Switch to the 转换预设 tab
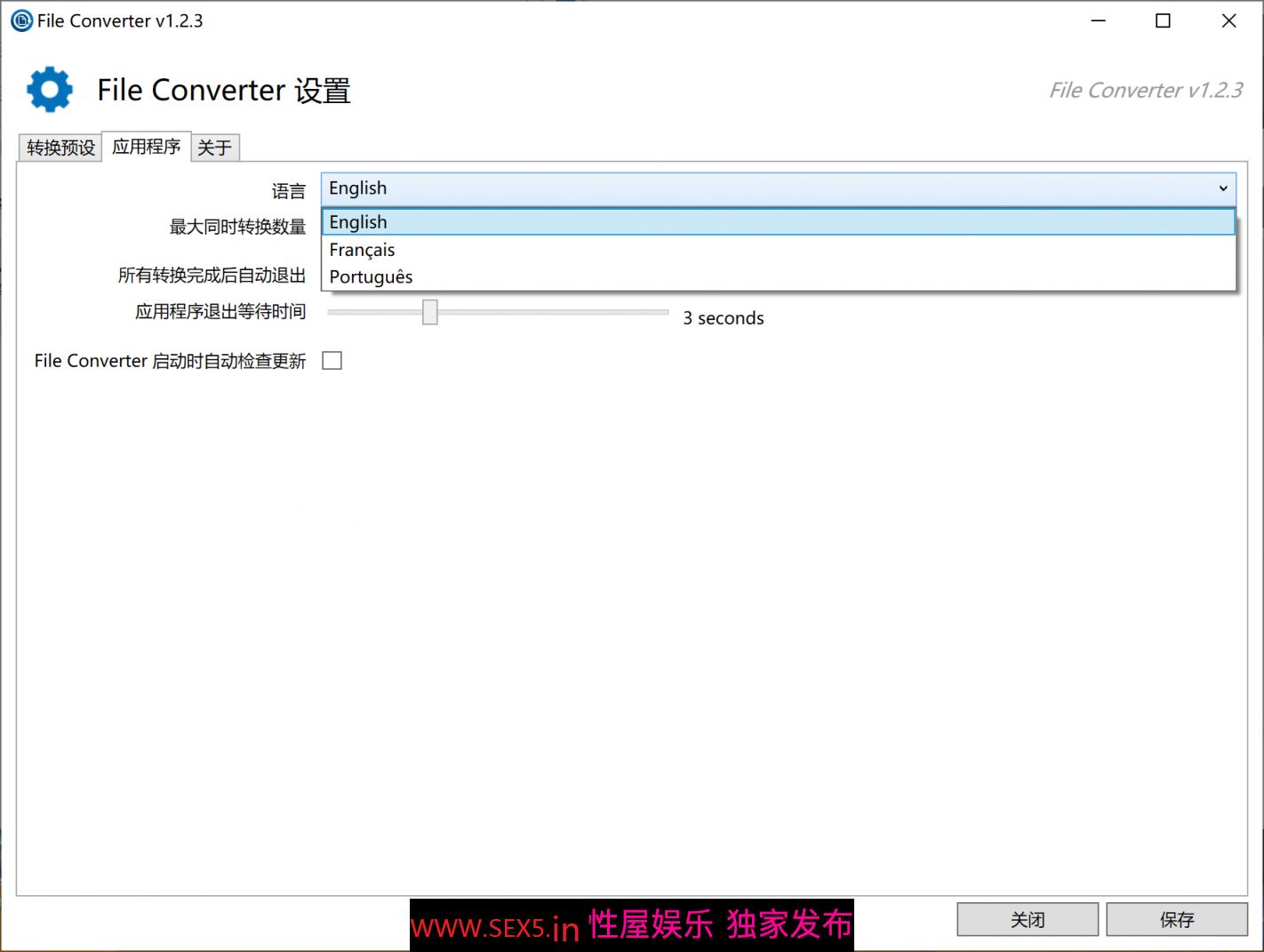Image resolution: width=1264 pixels, height=952 pixels. tap(60, 148)
